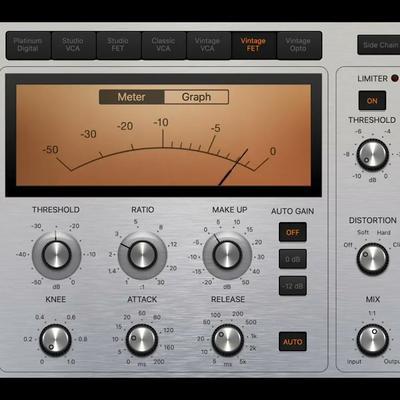This screenshot has height=400, width=400.
Task: Click the Input label under Mix knob
Action: click(x=354, y=362)
